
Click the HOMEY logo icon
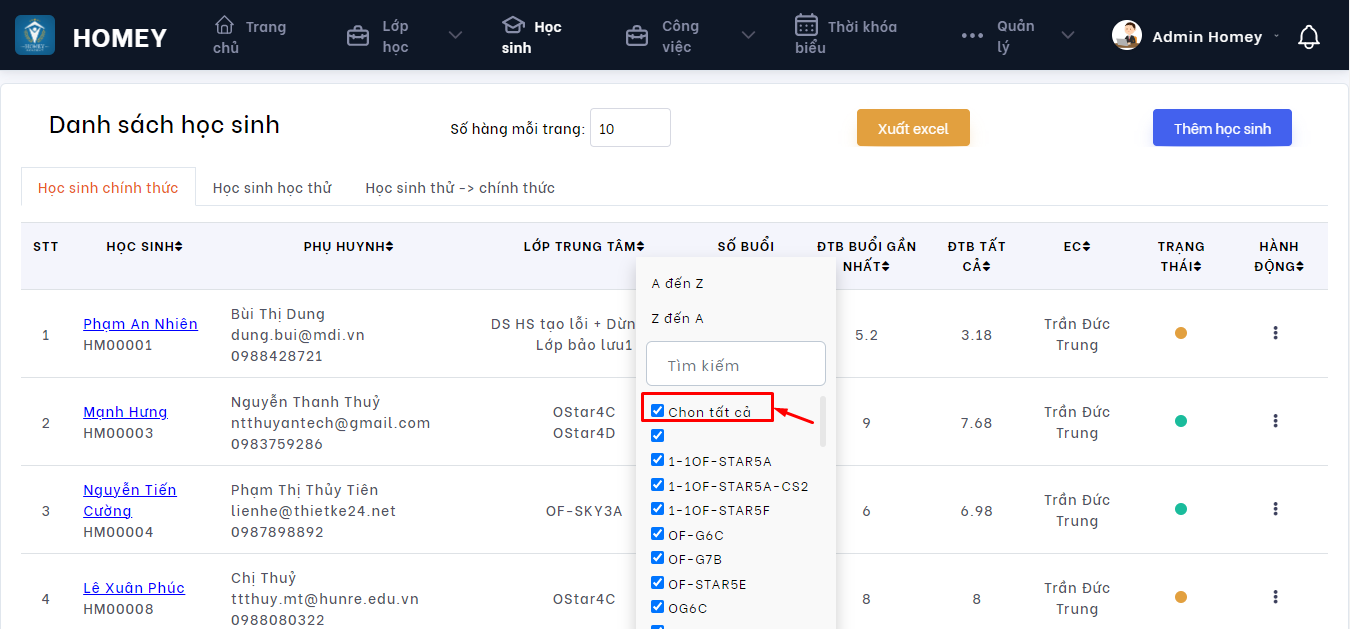coord(35,35)
